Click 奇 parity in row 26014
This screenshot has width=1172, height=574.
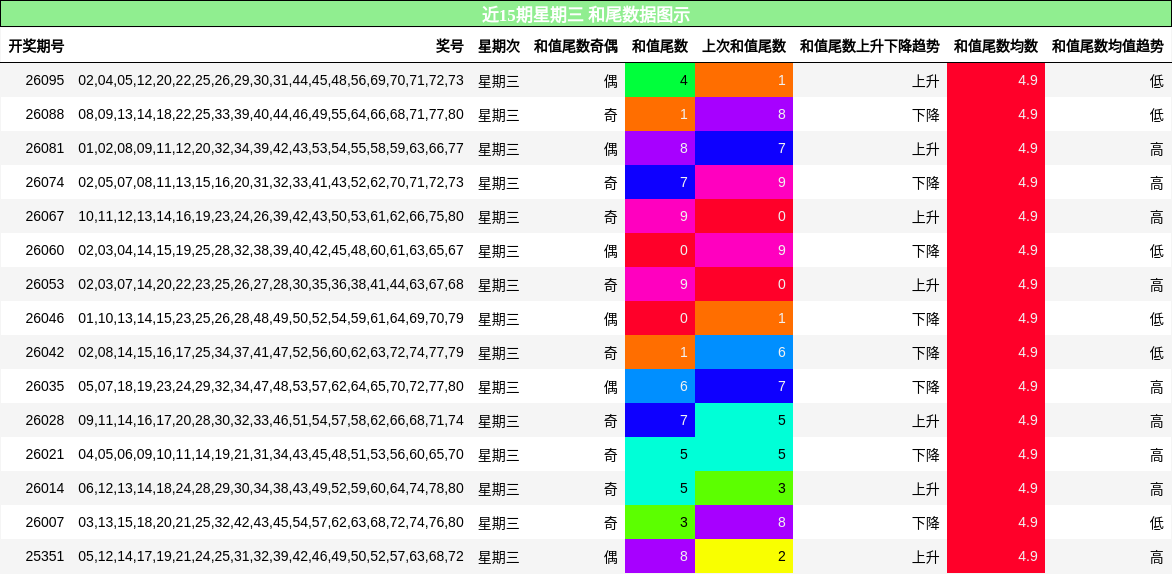coord(611,489)
